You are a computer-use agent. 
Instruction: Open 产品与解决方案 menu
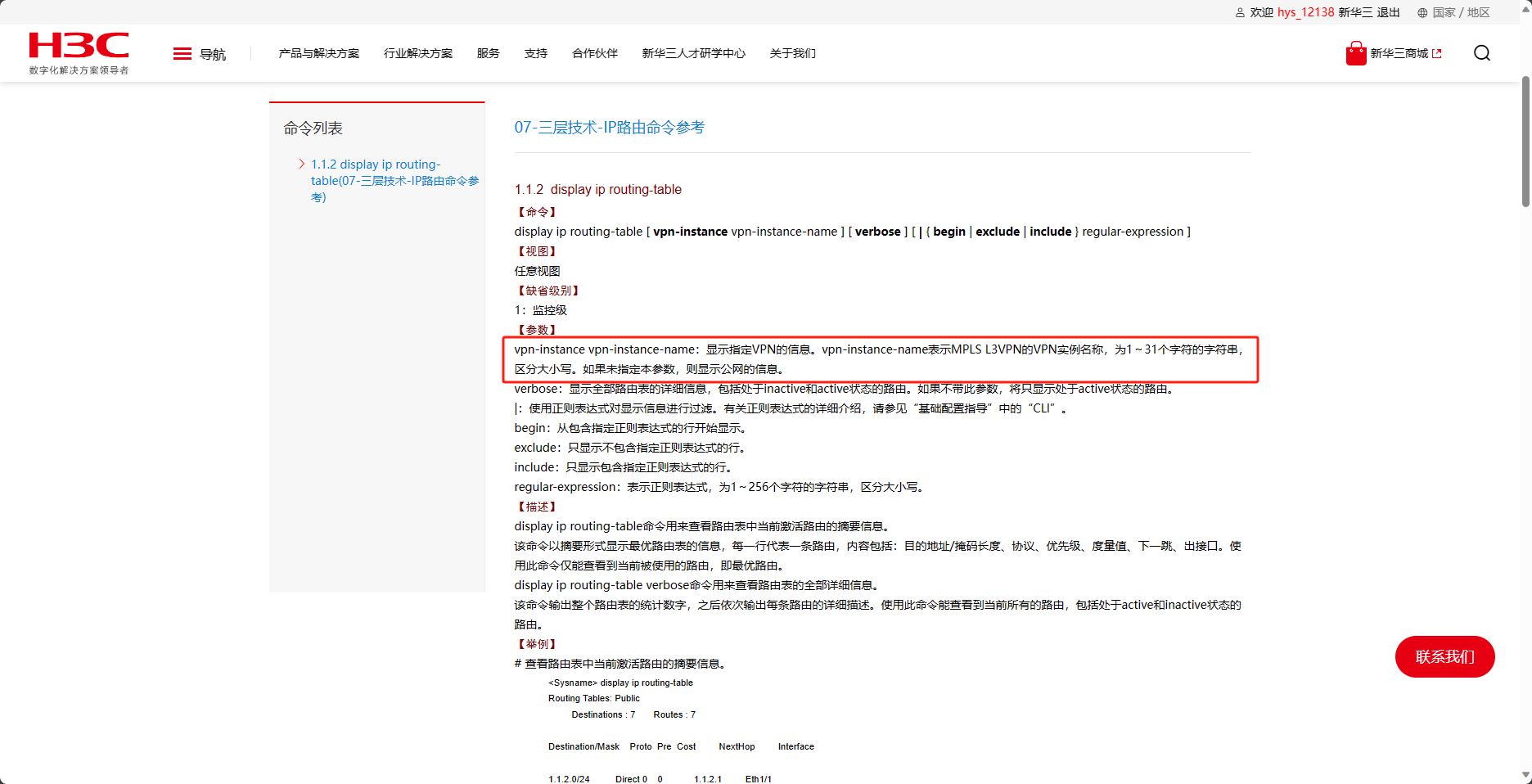tap(319, 53)
